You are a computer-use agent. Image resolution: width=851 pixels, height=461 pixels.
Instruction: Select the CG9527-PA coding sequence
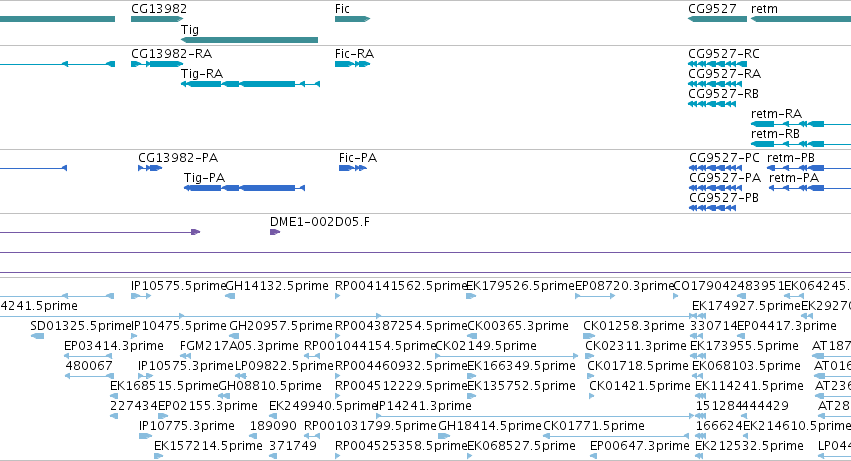(x=715, y=188)
